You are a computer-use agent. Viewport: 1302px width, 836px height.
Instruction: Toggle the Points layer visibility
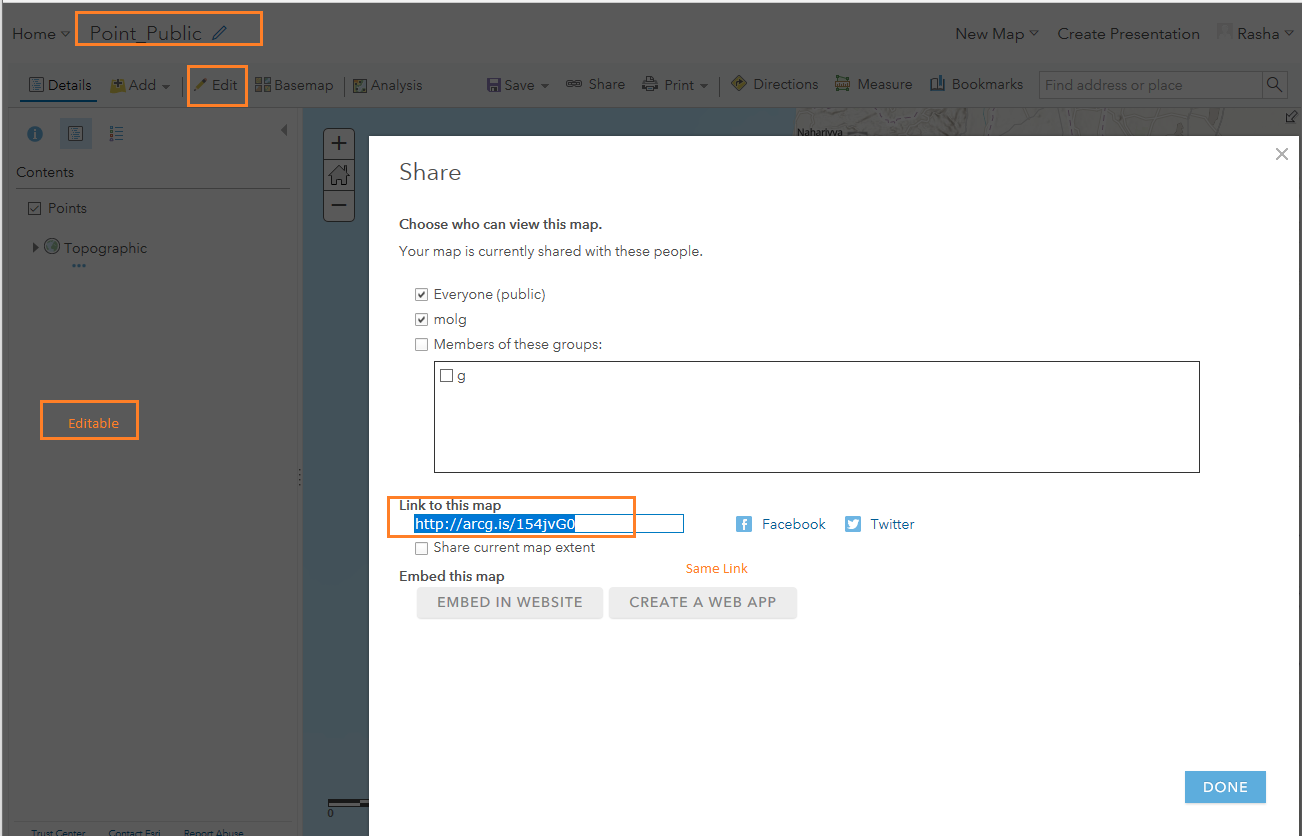(35, 208)
